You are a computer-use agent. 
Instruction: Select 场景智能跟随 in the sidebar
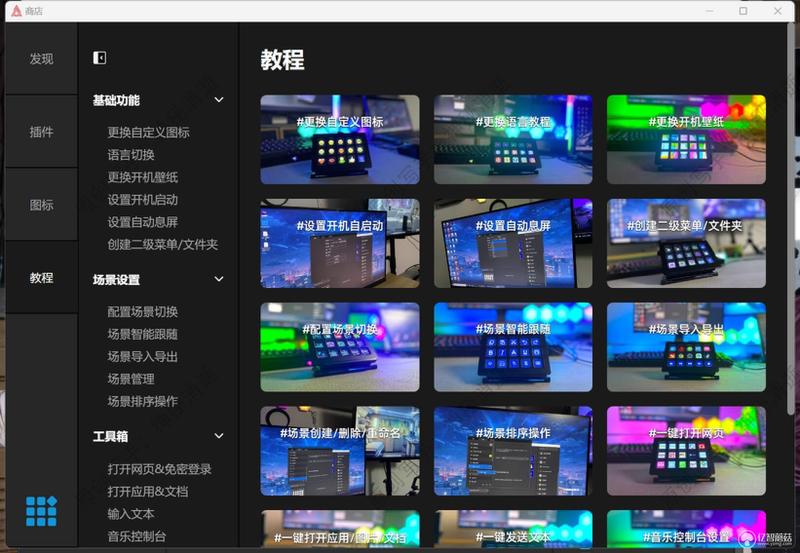tap(143, 334)
